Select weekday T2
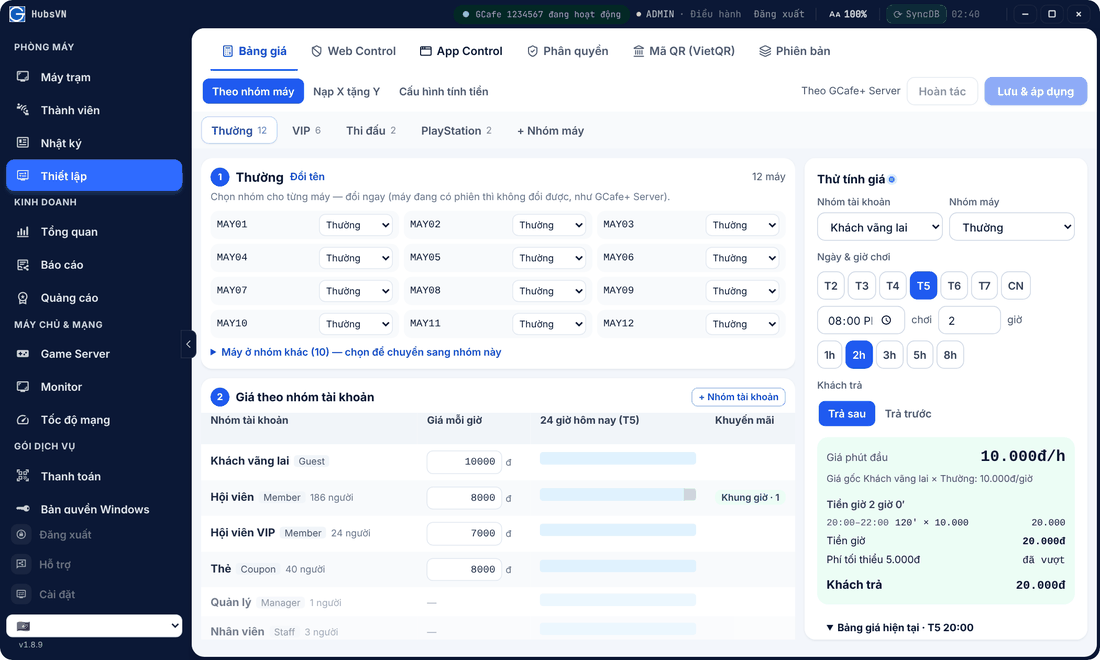Screen dimensions: 1100x660 [831, 285]
